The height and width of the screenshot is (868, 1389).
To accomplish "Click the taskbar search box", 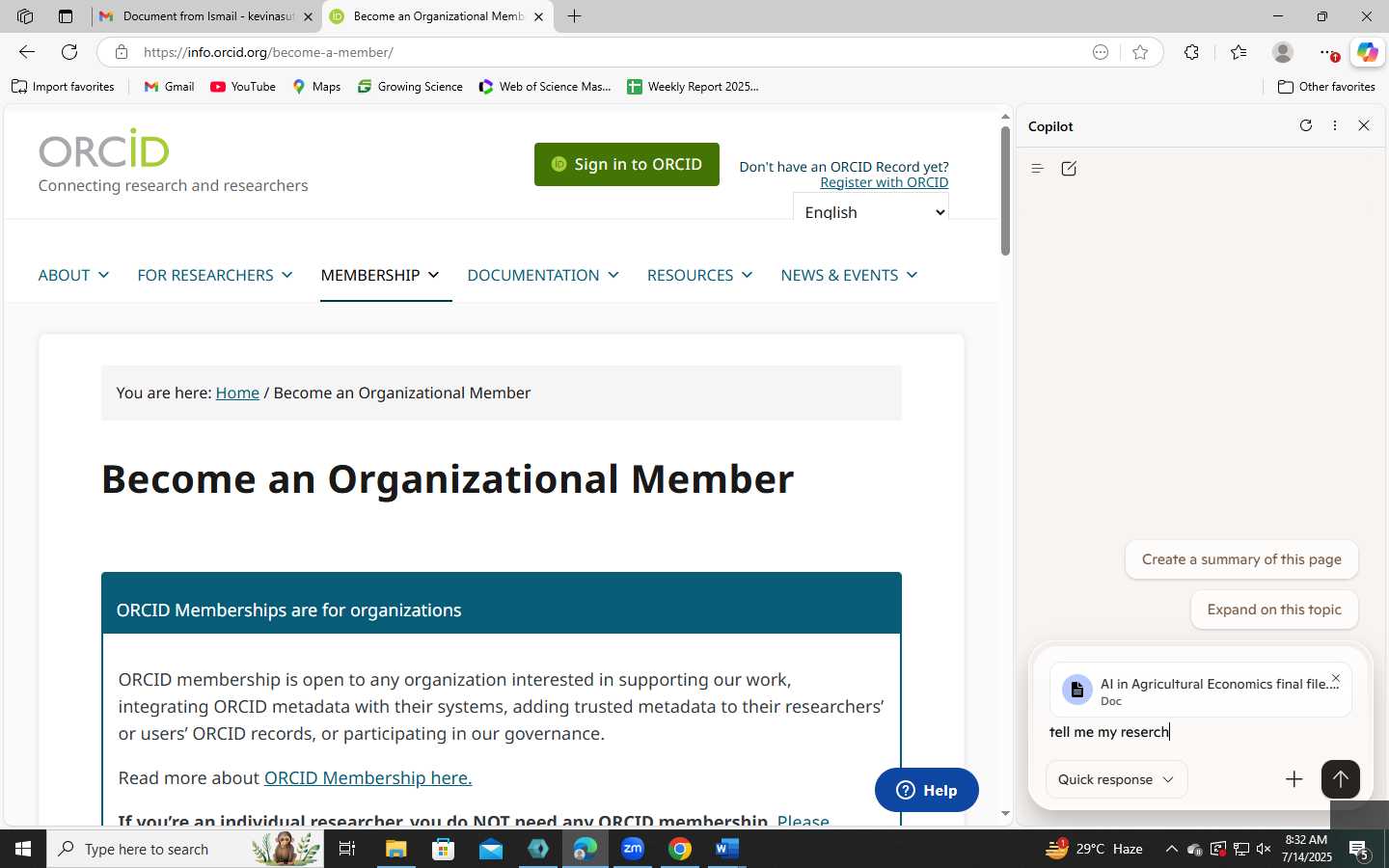I will [x=185, y=849].
